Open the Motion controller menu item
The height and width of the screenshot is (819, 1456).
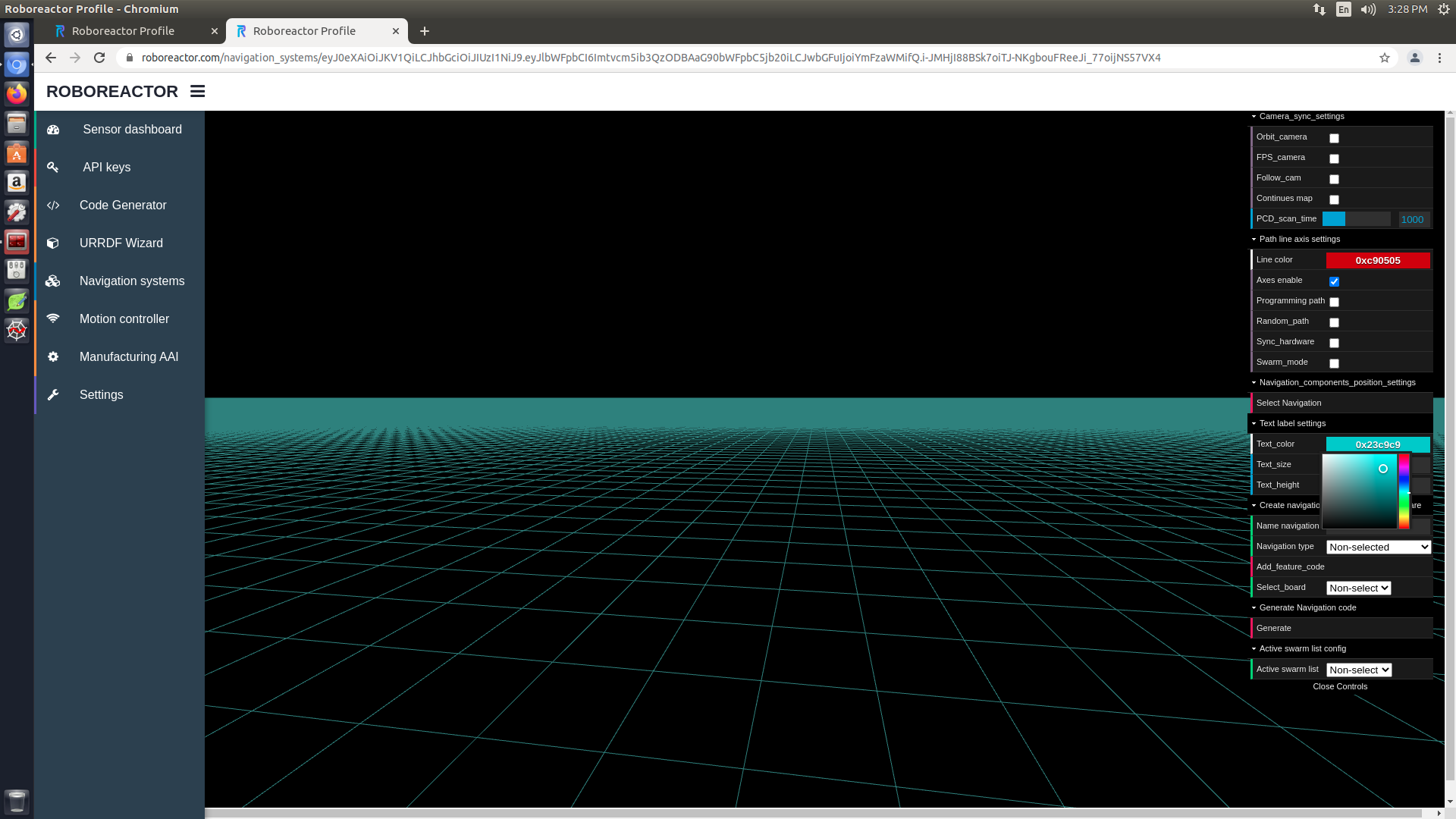click(119, 319)
